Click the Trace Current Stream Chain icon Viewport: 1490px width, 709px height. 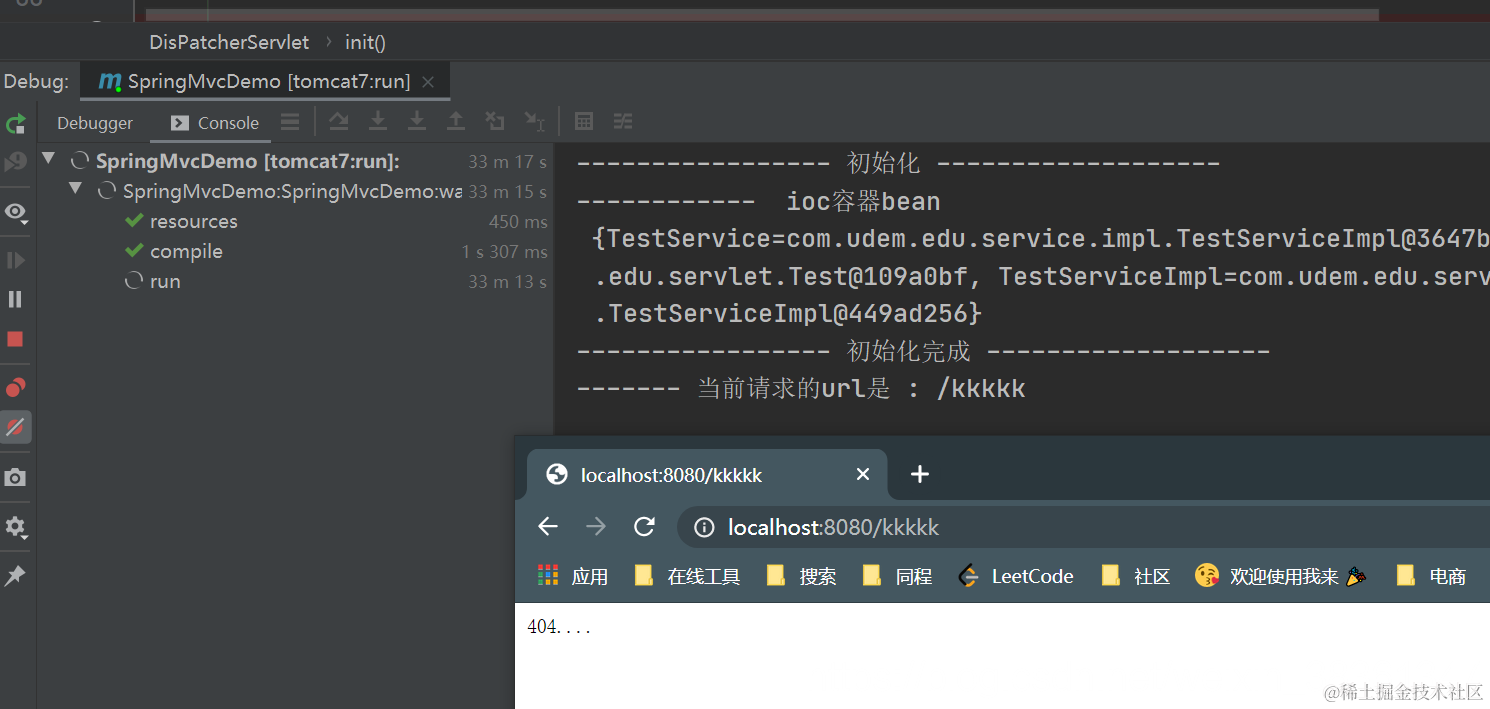pos(623,122)
